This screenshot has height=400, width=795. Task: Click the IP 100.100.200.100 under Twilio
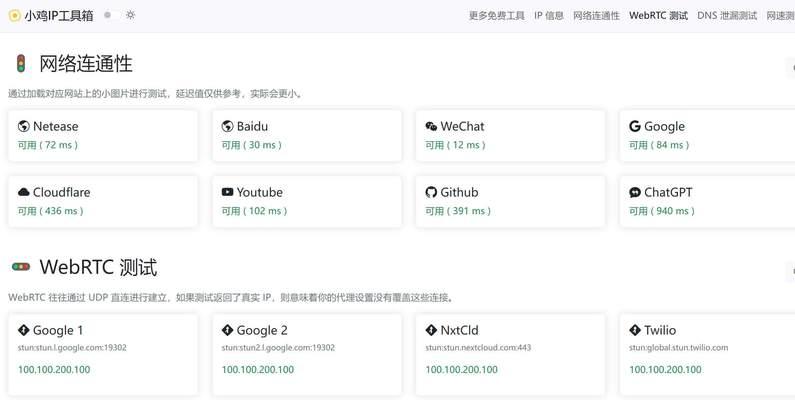[665, 370]
